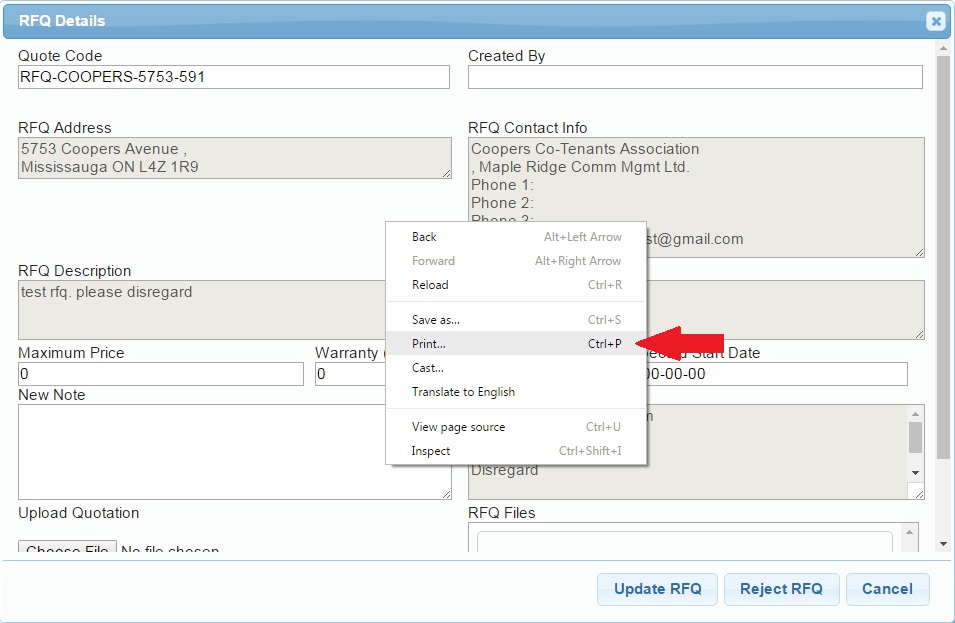Select Print from the context menu

point(429,343)
